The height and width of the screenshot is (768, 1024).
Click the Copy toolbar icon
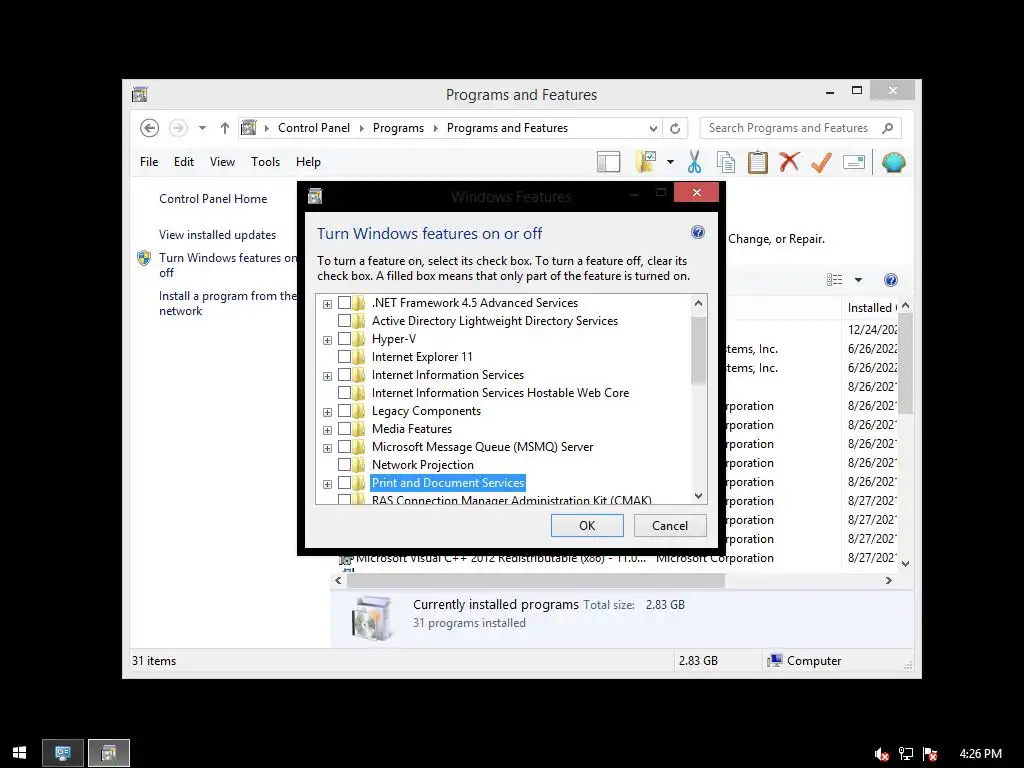pyautogui.click(x=726, y=162)
